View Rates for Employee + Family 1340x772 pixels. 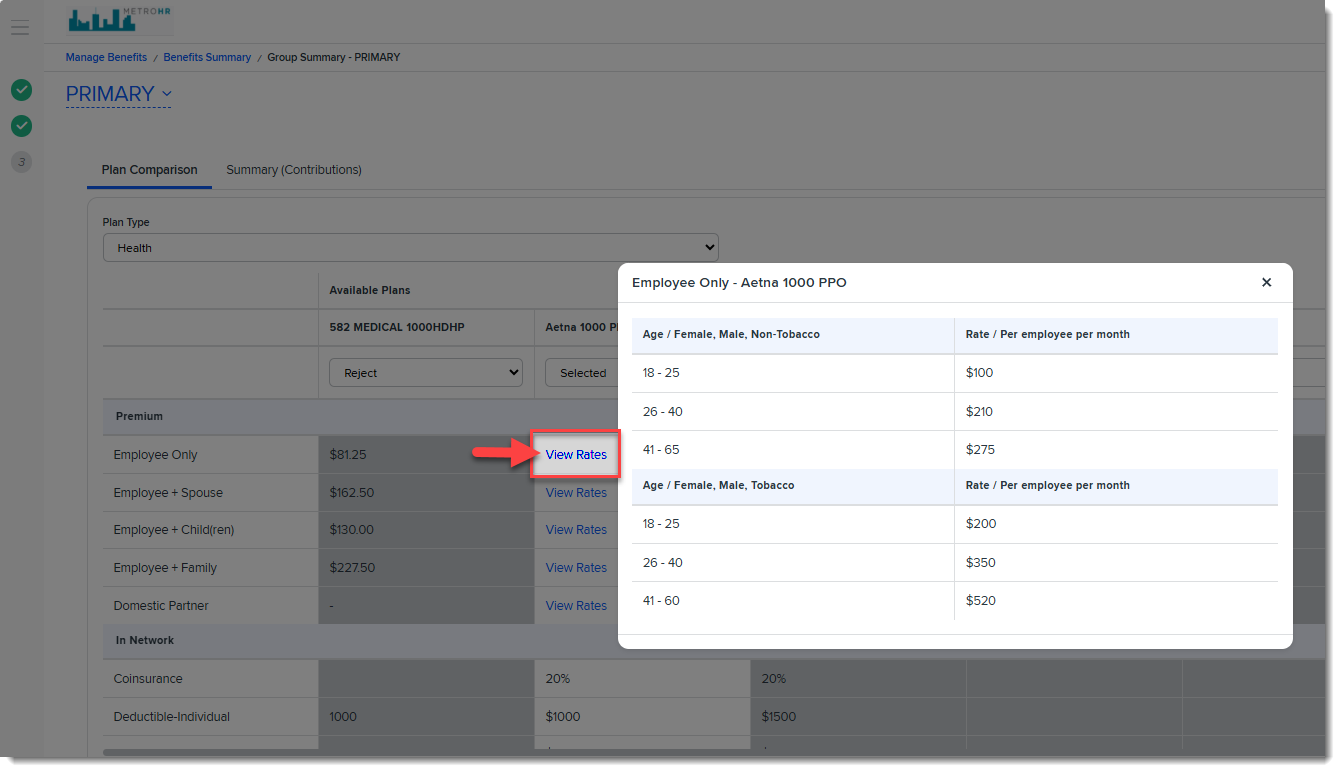[576, 568]
